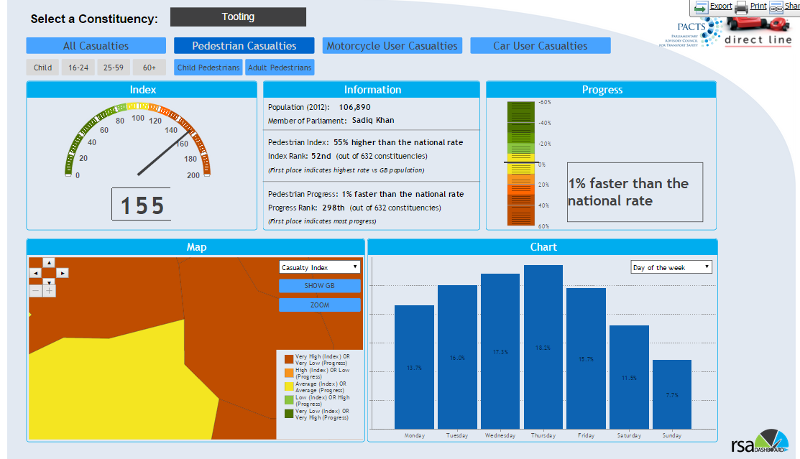This screenshot has width=800, height=459.
Task: Toggle the Child Pedestrians filter
Action: click(x=208, y=67)
